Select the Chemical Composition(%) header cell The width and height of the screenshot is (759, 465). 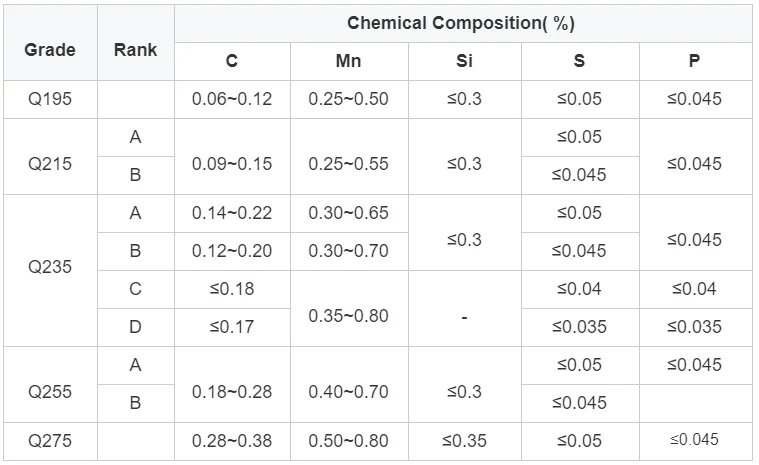pos(461,23)
